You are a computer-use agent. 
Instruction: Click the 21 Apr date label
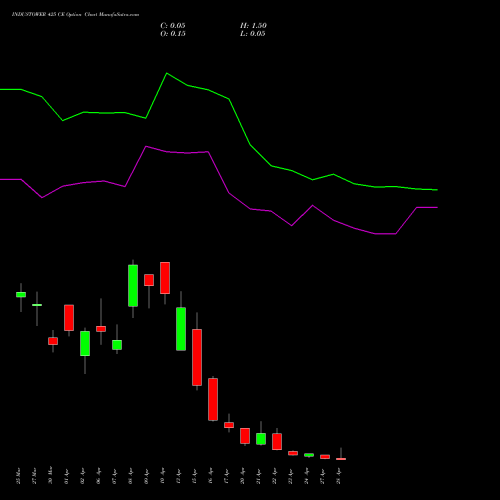point(258,476)
